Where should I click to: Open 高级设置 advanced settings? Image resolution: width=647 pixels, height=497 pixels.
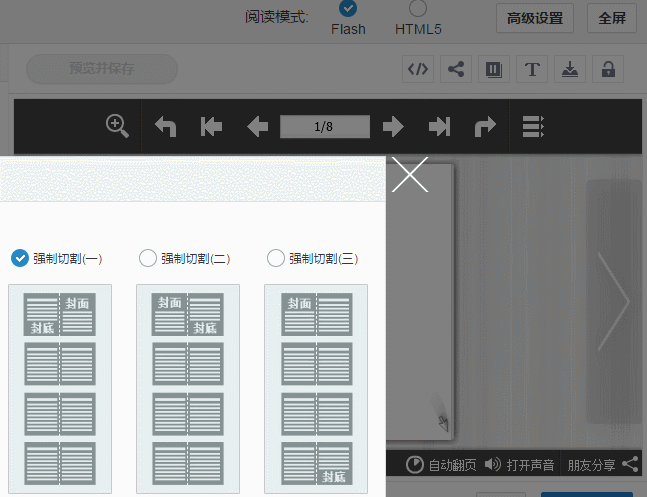[535, 18]
